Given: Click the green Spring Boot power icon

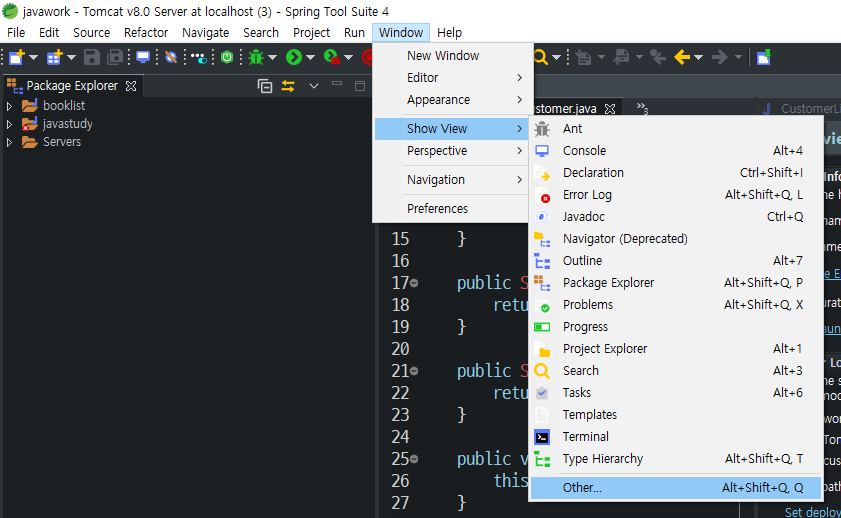Looking at the screenshot, I should point(227,57).
